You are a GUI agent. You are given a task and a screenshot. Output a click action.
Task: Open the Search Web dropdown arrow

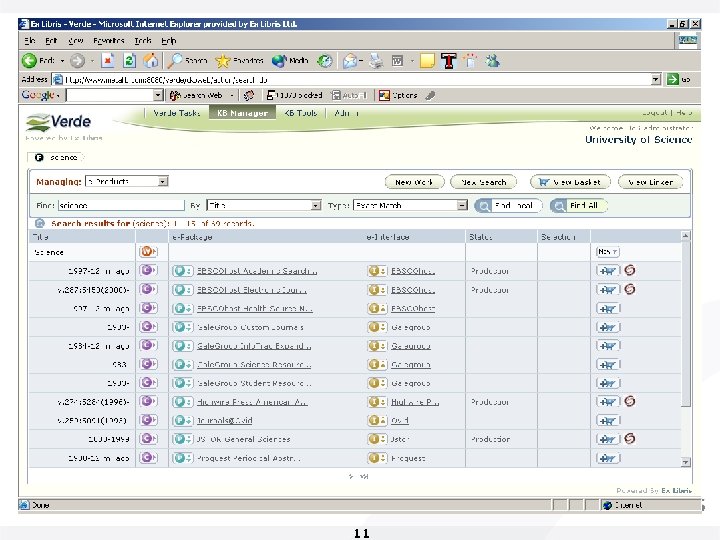click(x=232, y=96)
